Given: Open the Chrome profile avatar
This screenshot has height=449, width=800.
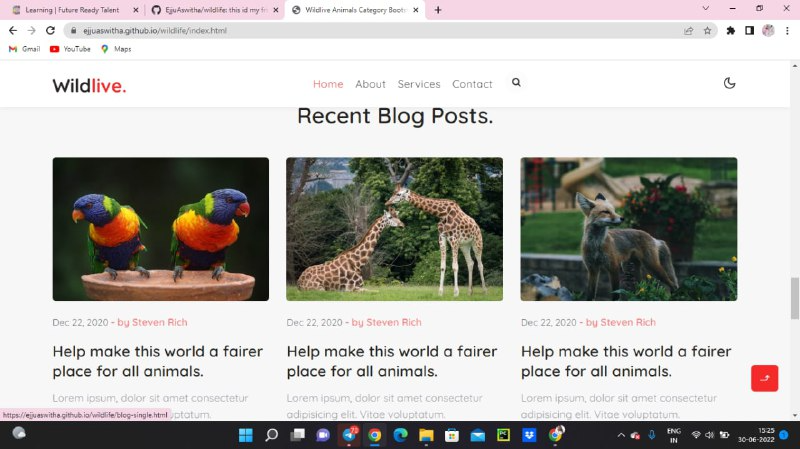Looking at the screenshot, I should coord(768,31).
